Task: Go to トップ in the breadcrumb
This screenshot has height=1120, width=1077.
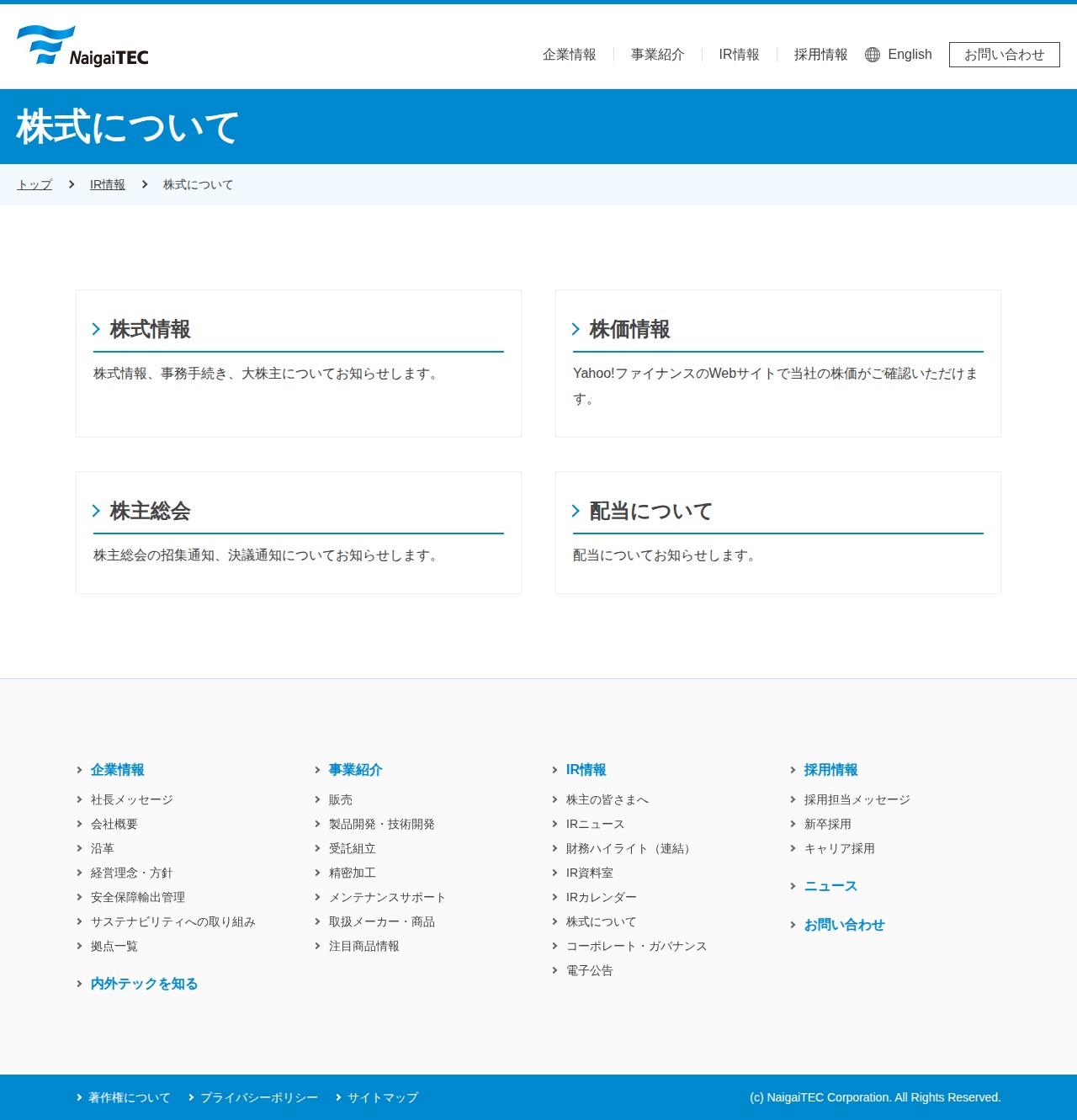Action: pos(34,184)
